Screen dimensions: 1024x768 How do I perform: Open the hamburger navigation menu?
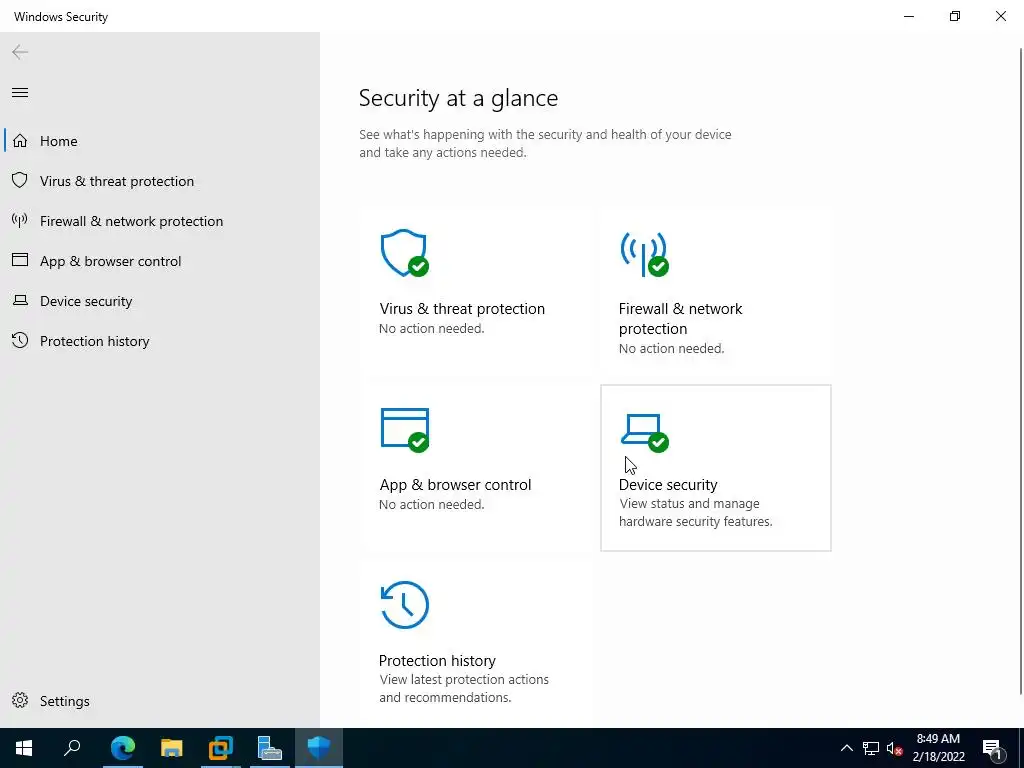(x=20, y=93)
